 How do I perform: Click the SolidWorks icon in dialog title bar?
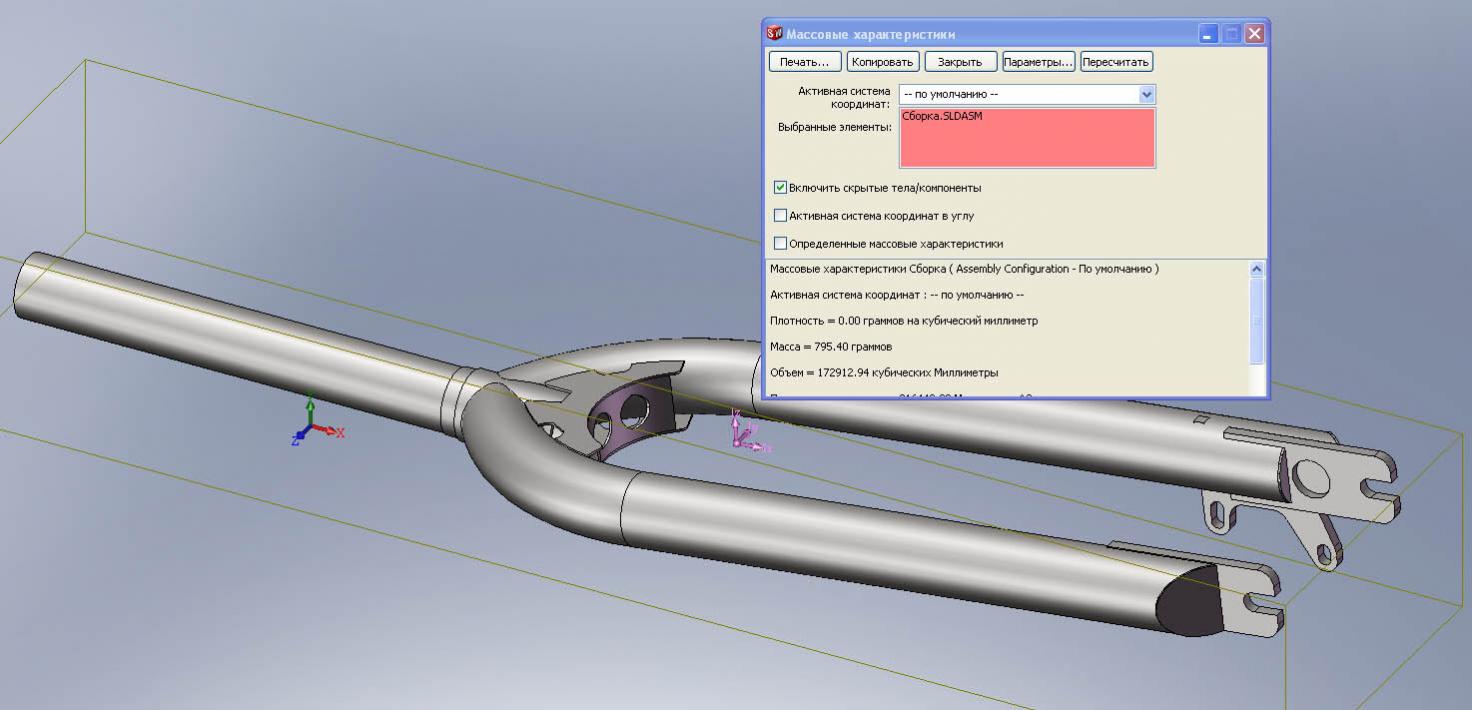774,33
